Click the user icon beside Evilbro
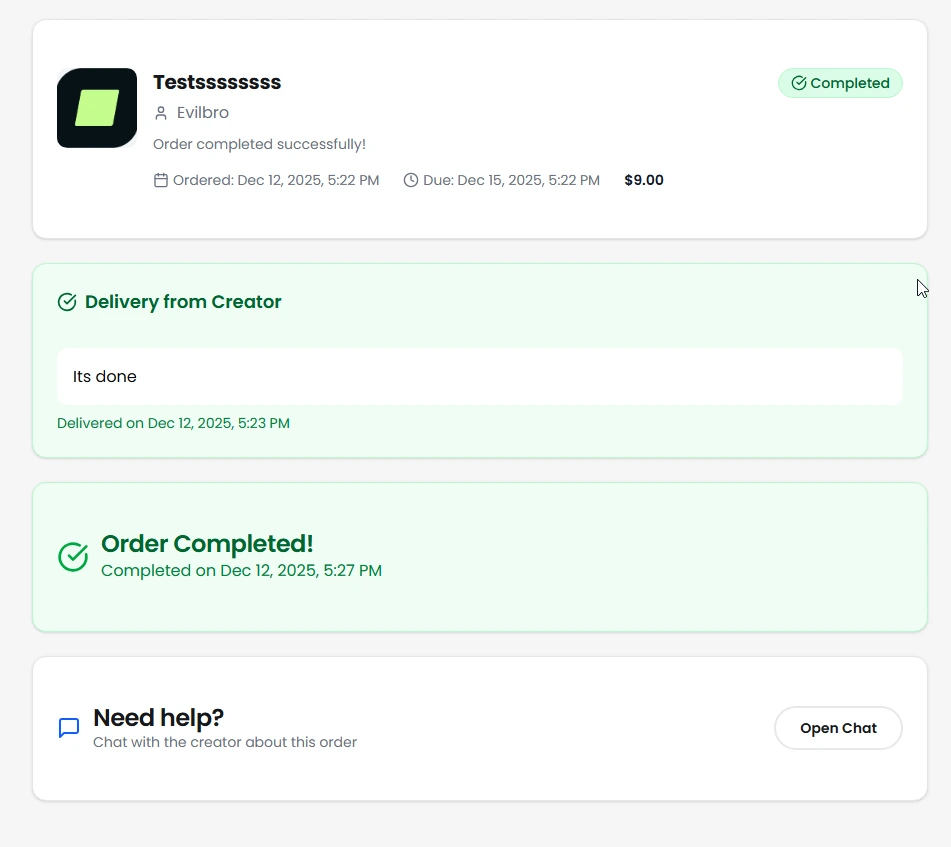Image resolution: width=951 pixels, height=847 pixels. coord(161,113)
